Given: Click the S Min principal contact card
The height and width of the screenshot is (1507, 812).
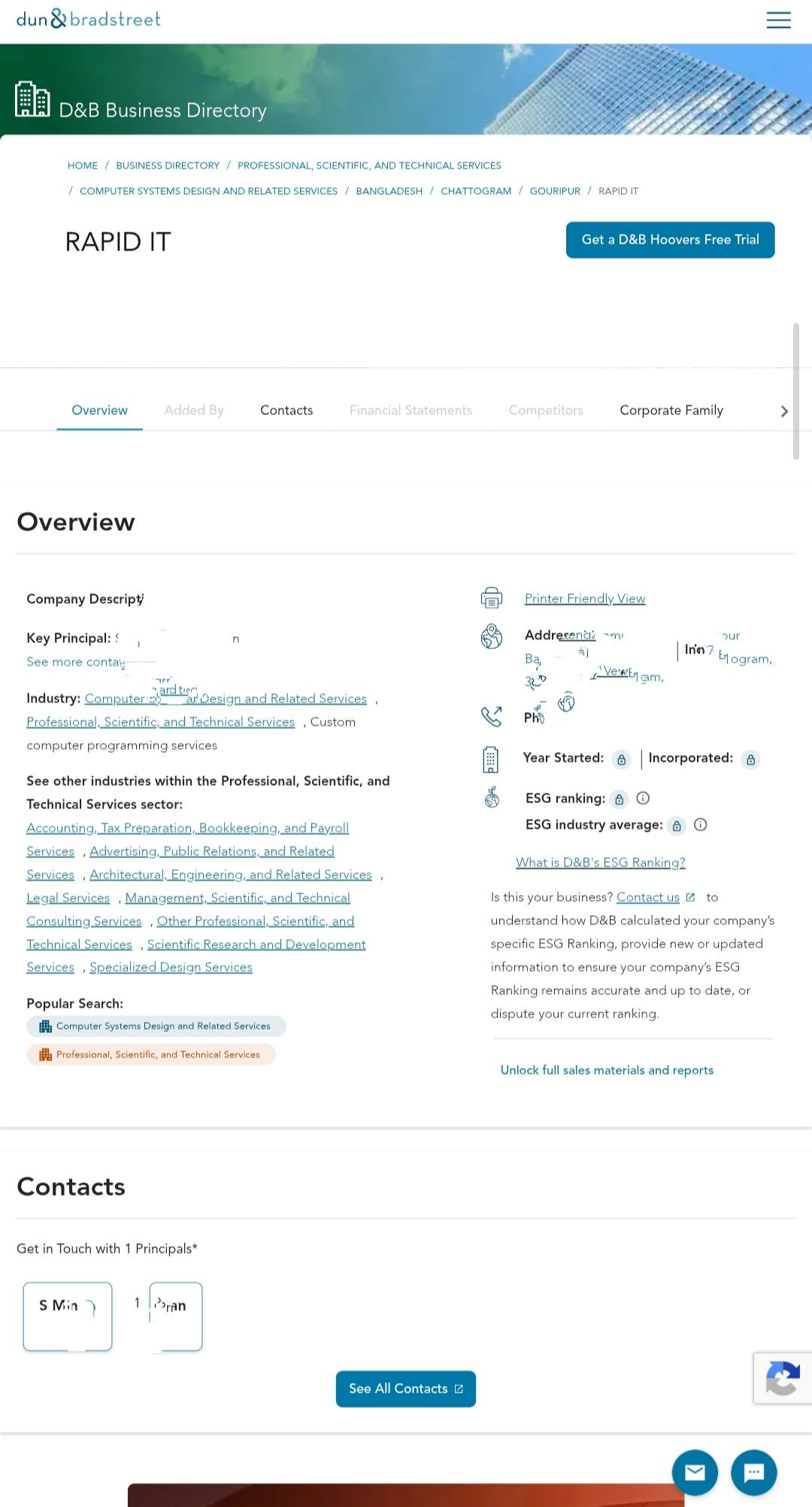Looking at the screenshot, I should click(x=68, y=1317).
